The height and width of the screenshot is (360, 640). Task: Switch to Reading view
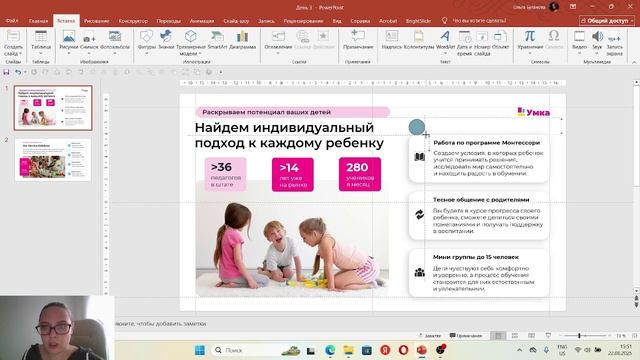click(x=531, y=336)
